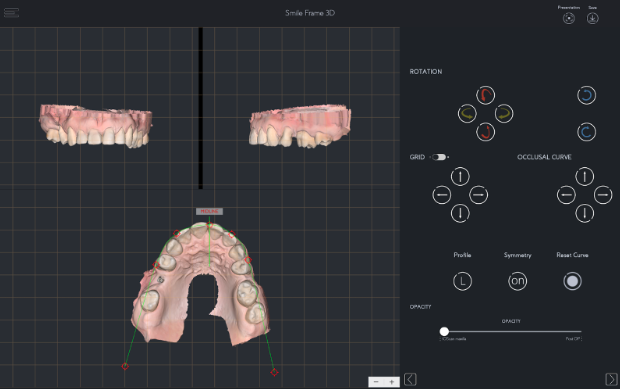Toggle Symmetry on button
Screen dimensions: 620x389
(x=517, y=281)
